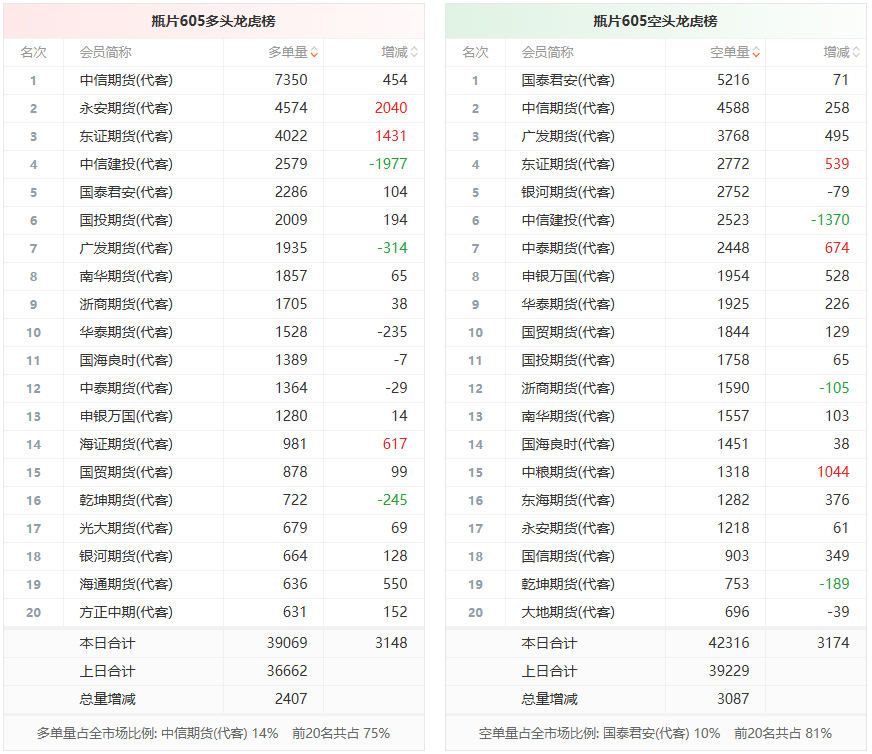Sort long table by 多单量 arrow icon

coord(314,52)
